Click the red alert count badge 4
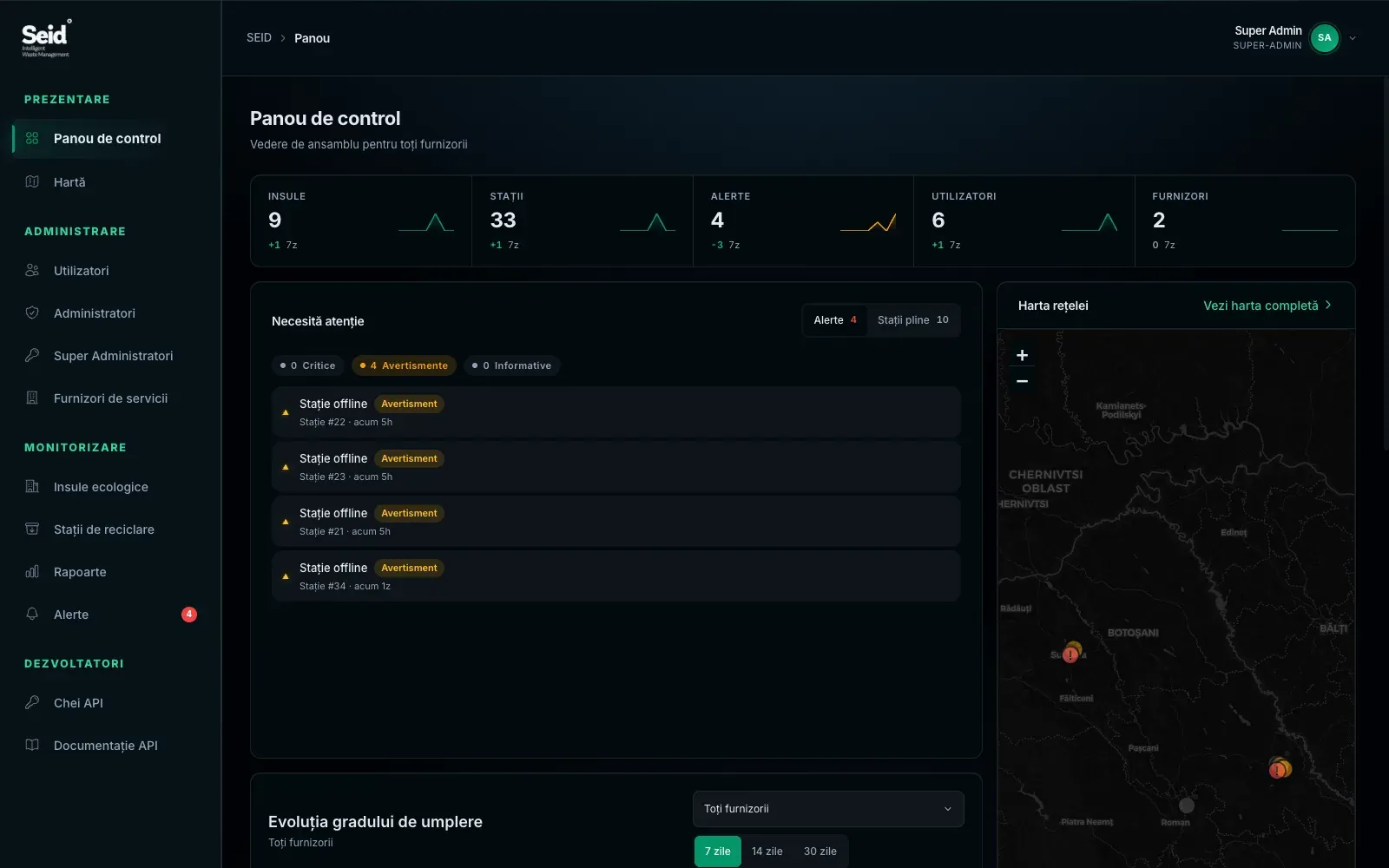The image size is (1389, 868). click(189, 615)
